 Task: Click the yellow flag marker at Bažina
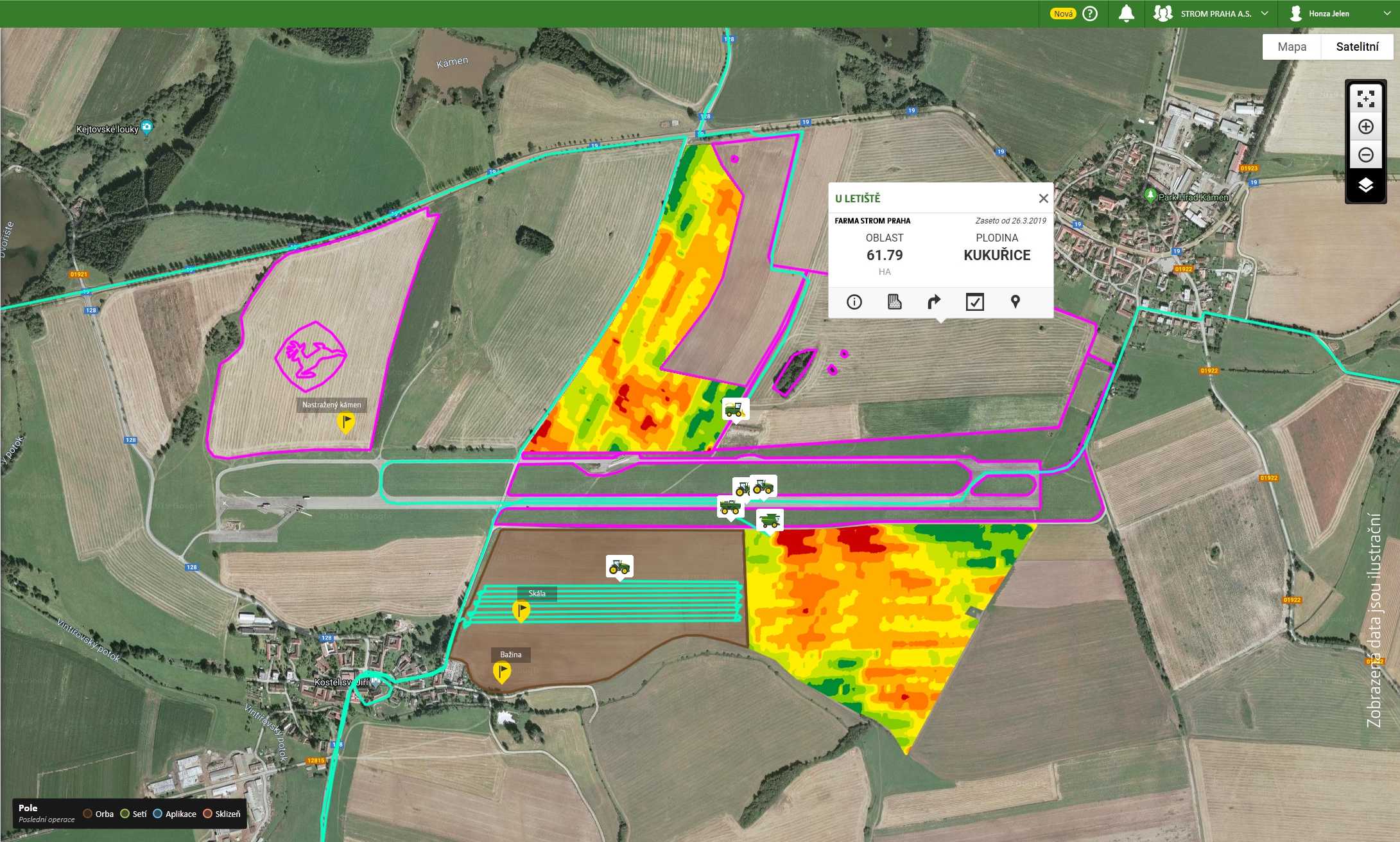click(x=501, y=672)
